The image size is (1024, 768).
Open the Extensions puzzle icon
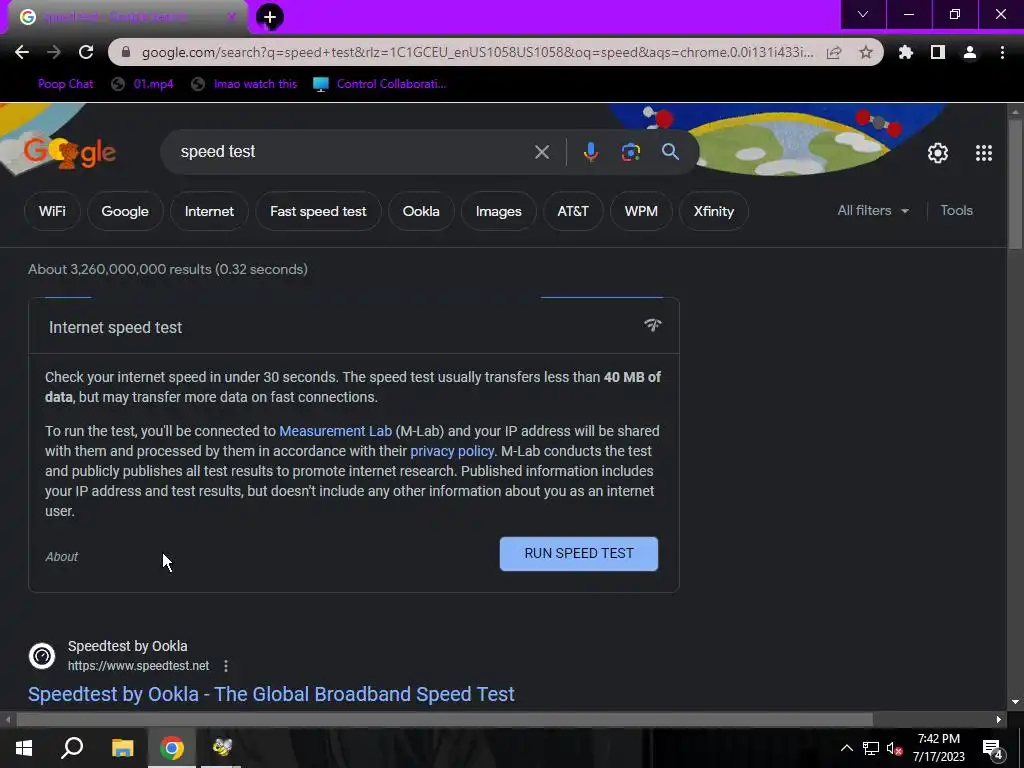[x=905, y=52]
